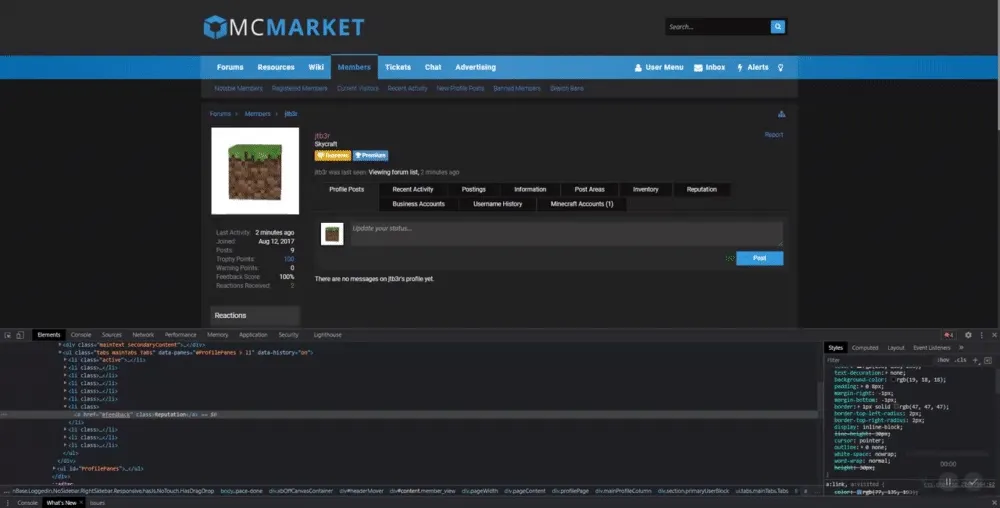Open Advertising in main navigation
Image resolution: width=1000 pixels, height=508 pixels.
pos(475,68)
